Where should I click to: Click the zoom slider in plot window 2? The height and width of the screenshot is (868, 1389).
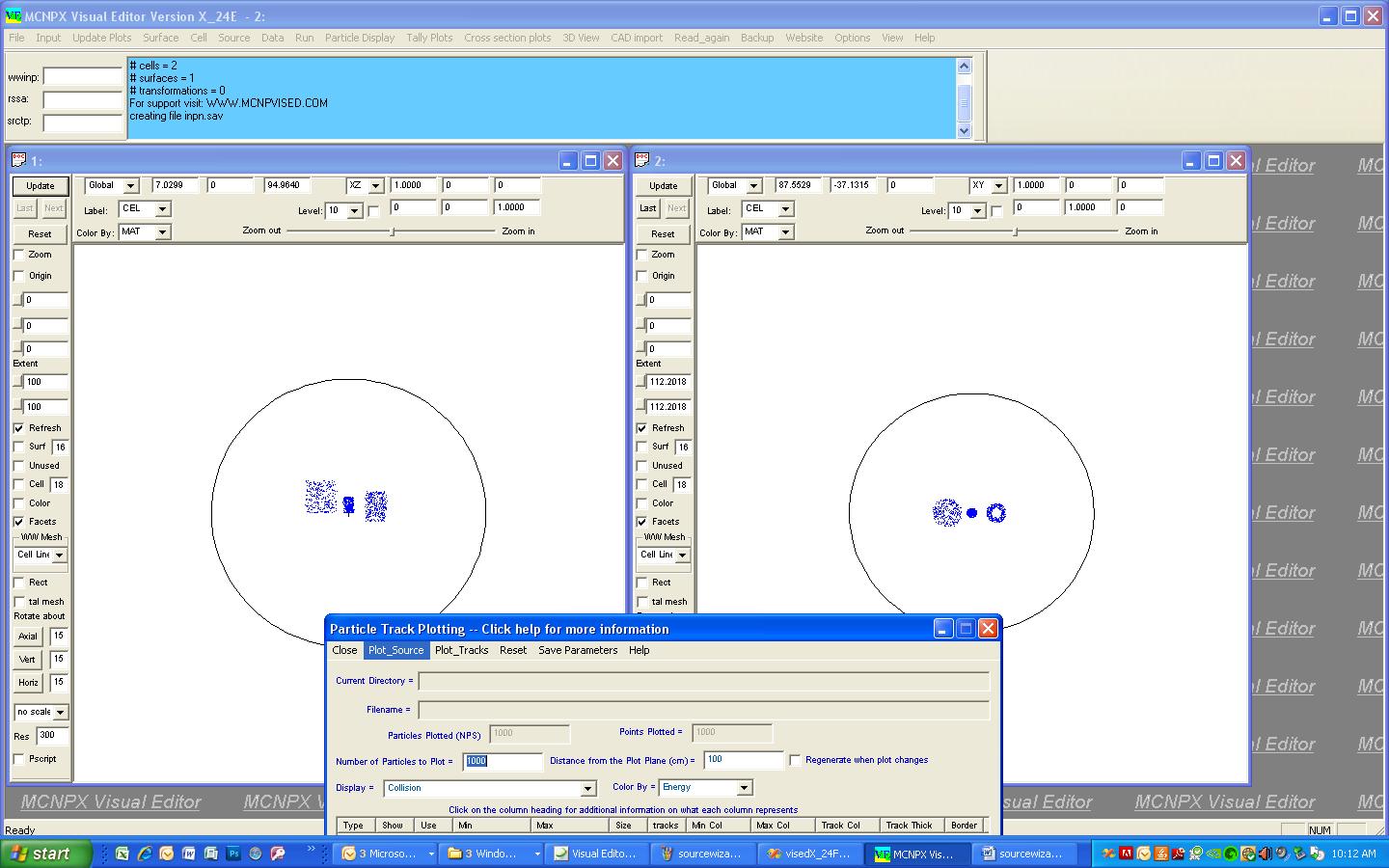tap(1015, 231)
